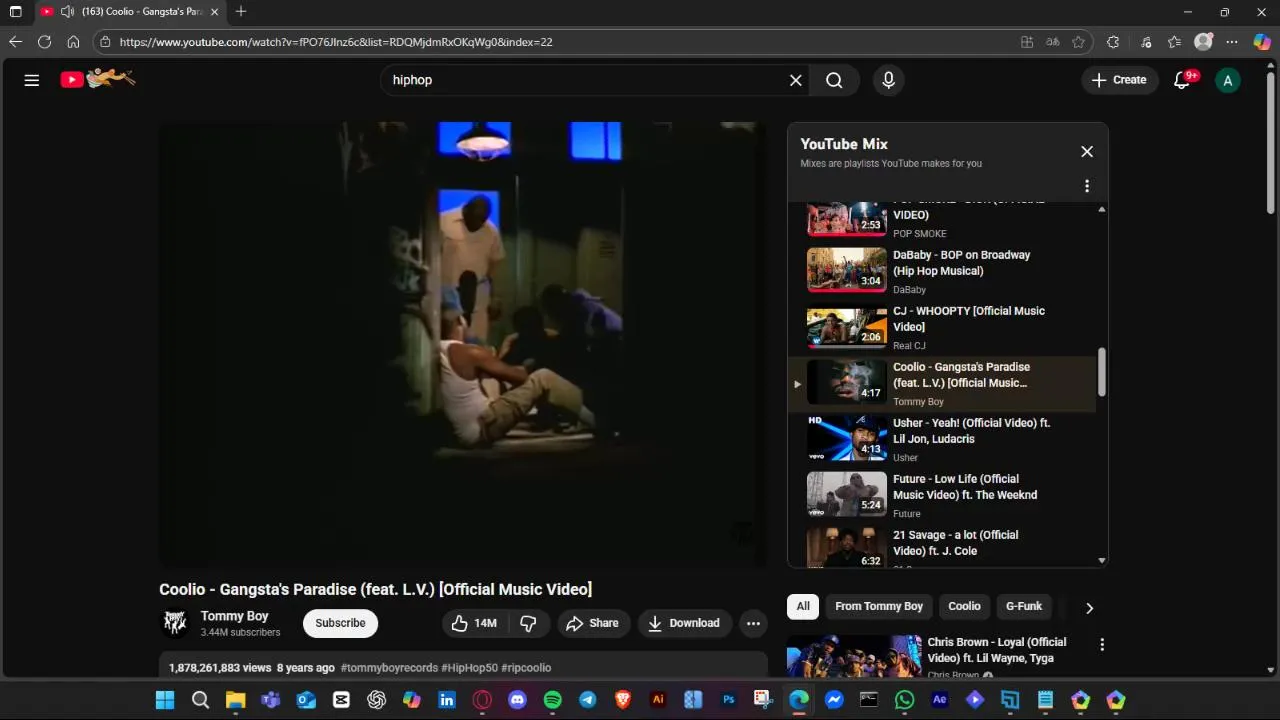This screenshot has width=1280, height=720.
Task: Like the Gangsta's Paradise video
Action: point(473,623)
